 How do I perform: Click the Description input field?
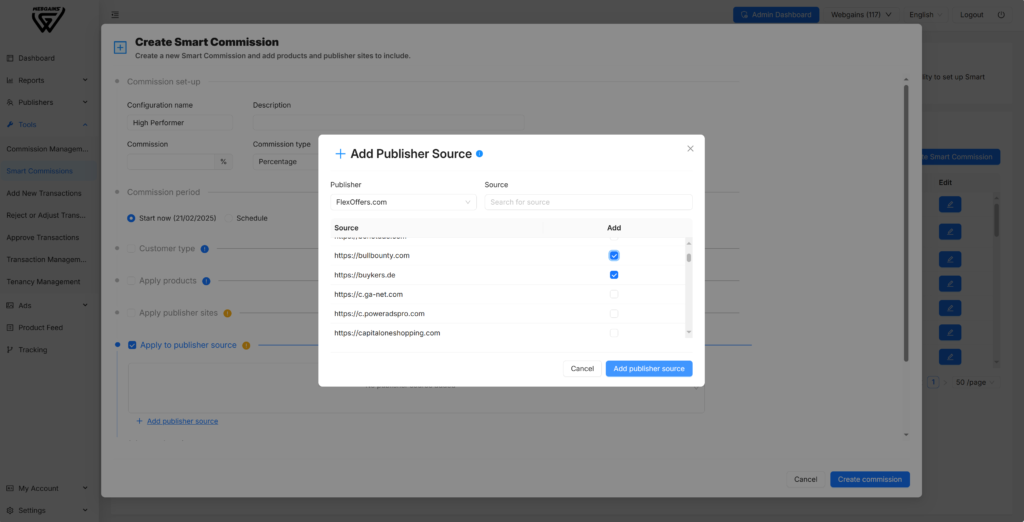tap(389, 122)
